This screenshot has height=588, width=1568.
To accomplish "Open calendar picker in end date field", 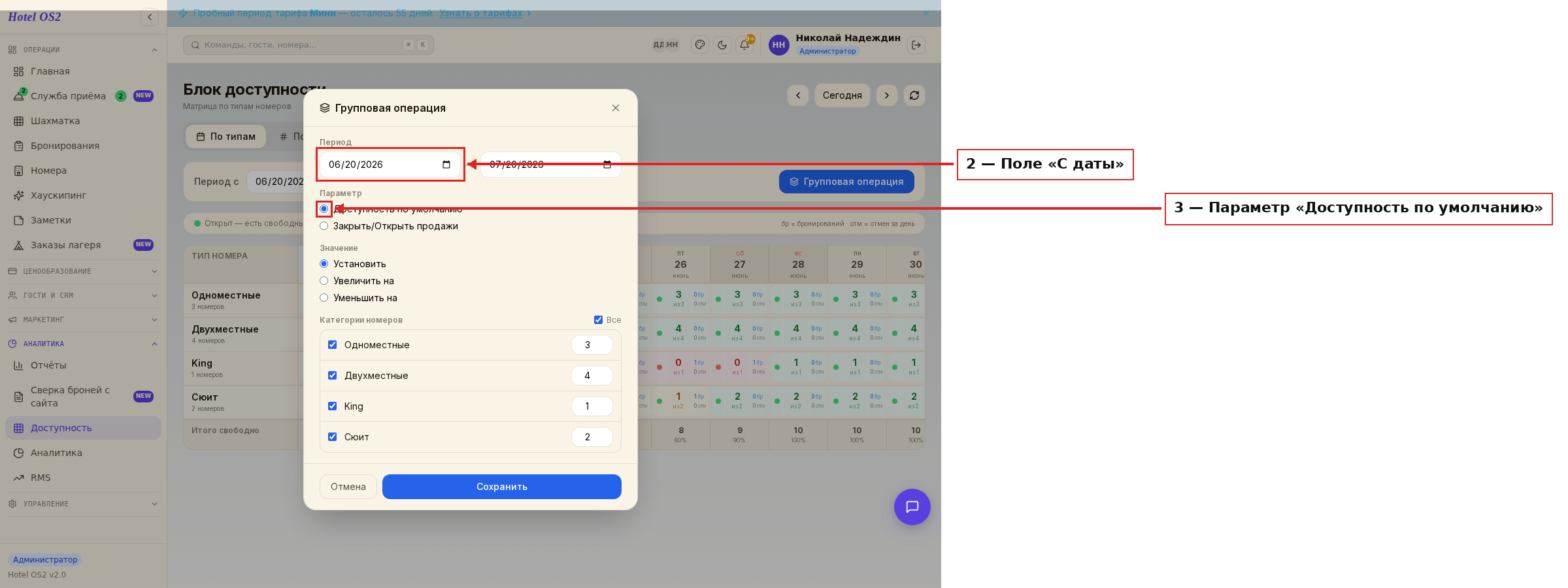I will pyautogui.click(x=607, y=165).
